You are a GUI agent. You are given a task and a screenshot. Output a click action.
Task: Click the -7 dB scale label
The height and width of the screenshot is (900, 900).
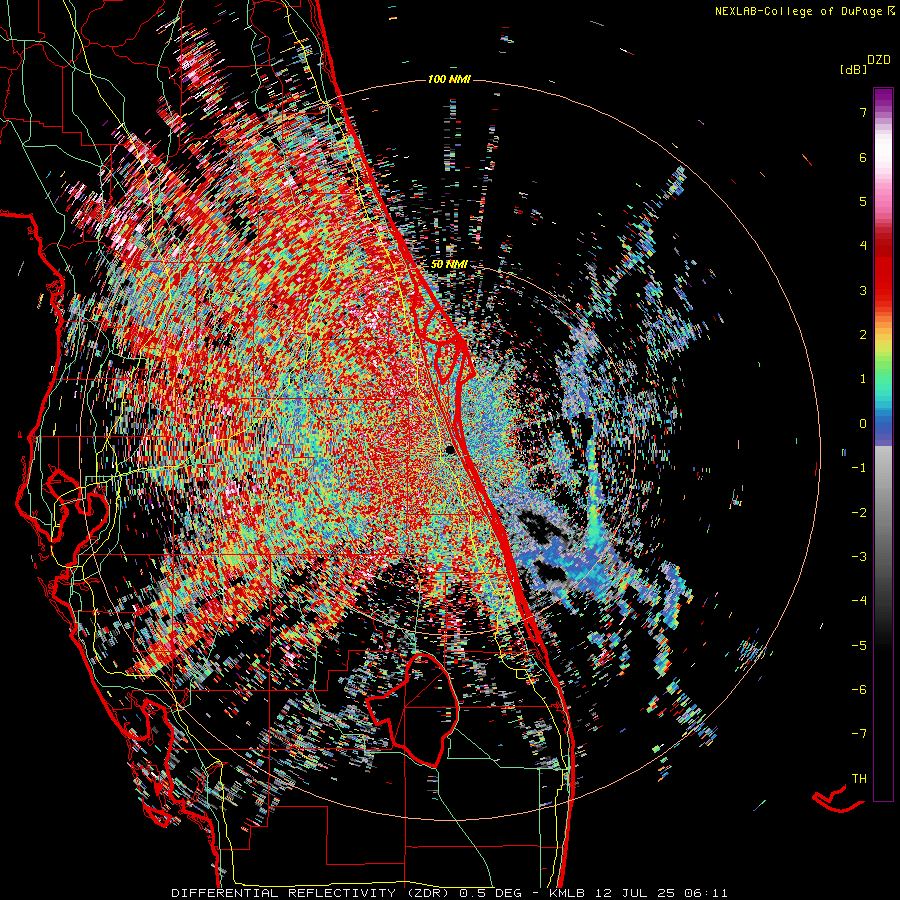pos(859,734)
